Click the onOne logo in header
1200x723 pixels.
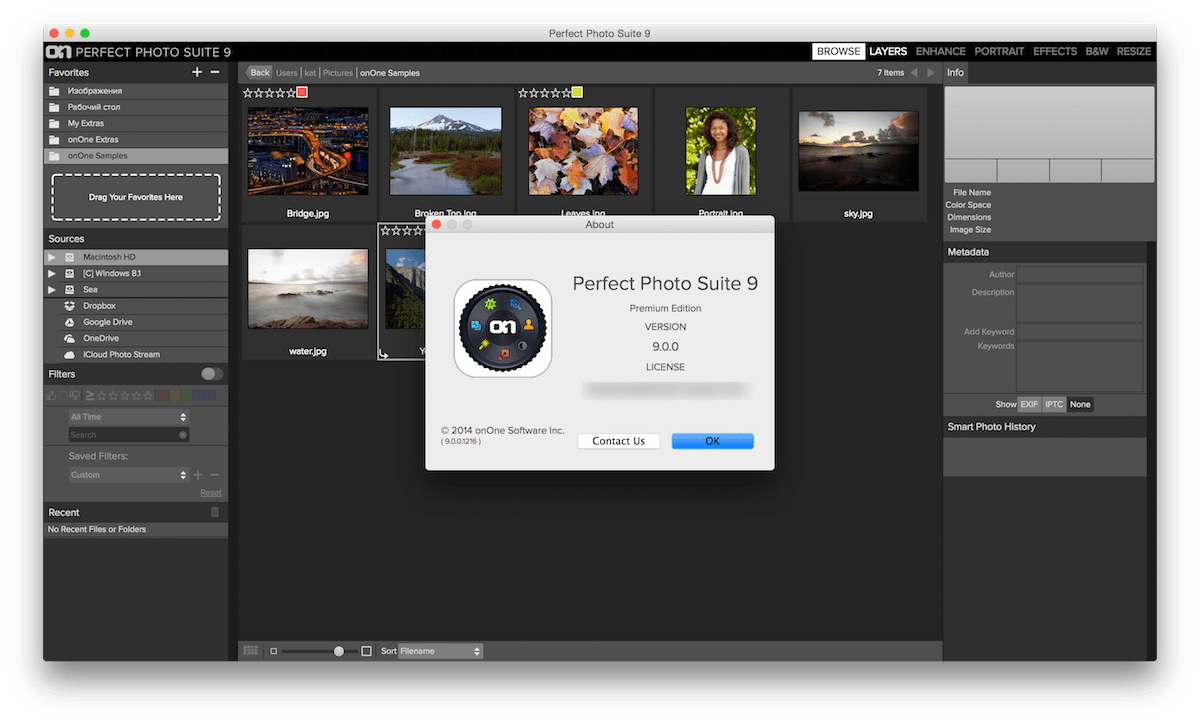(x=58, y=52)
